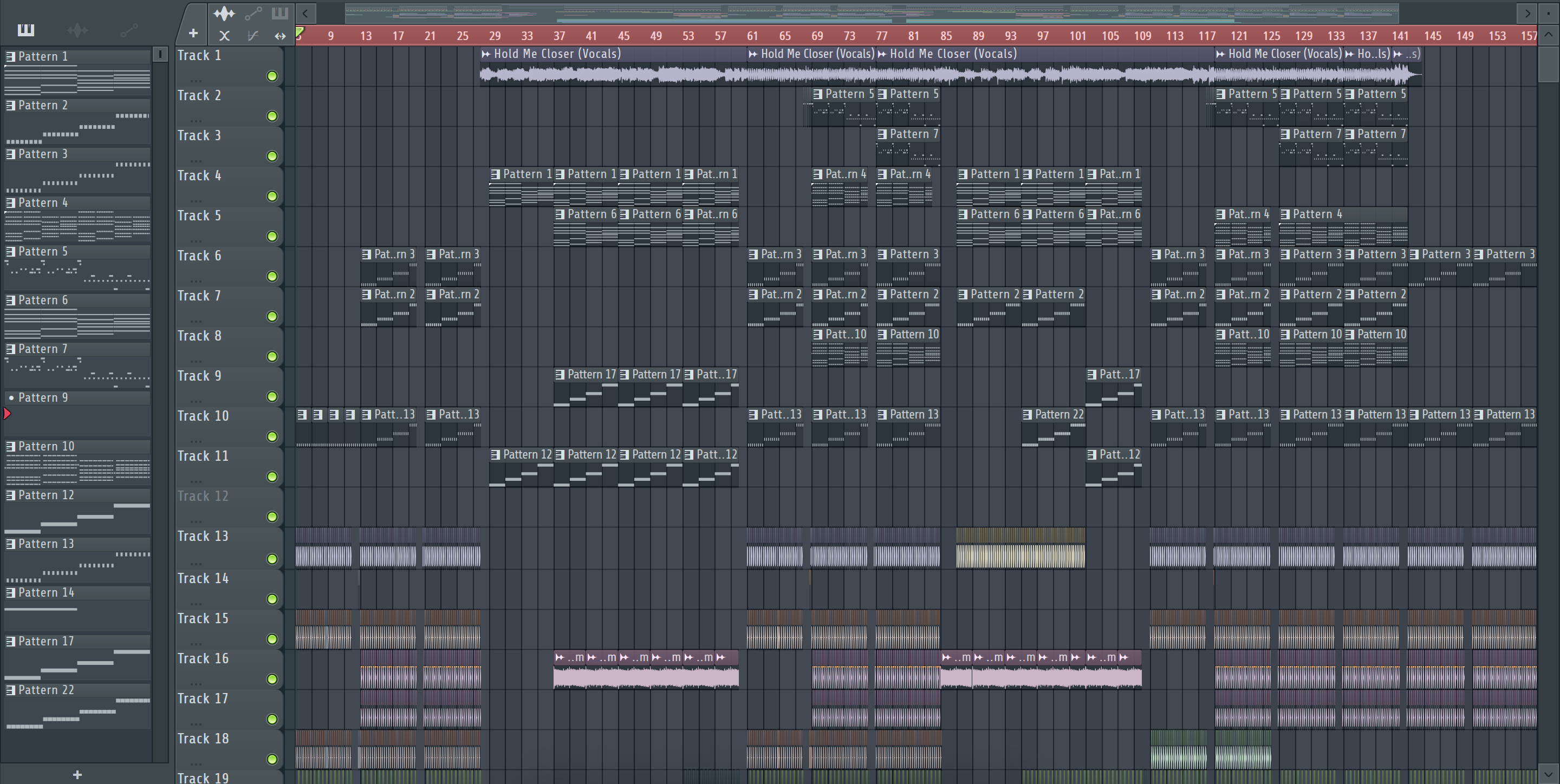Click bar 101 on the timeline ruler
The height and width of the screenshot is (784, 1560).
coord(1077,36)
